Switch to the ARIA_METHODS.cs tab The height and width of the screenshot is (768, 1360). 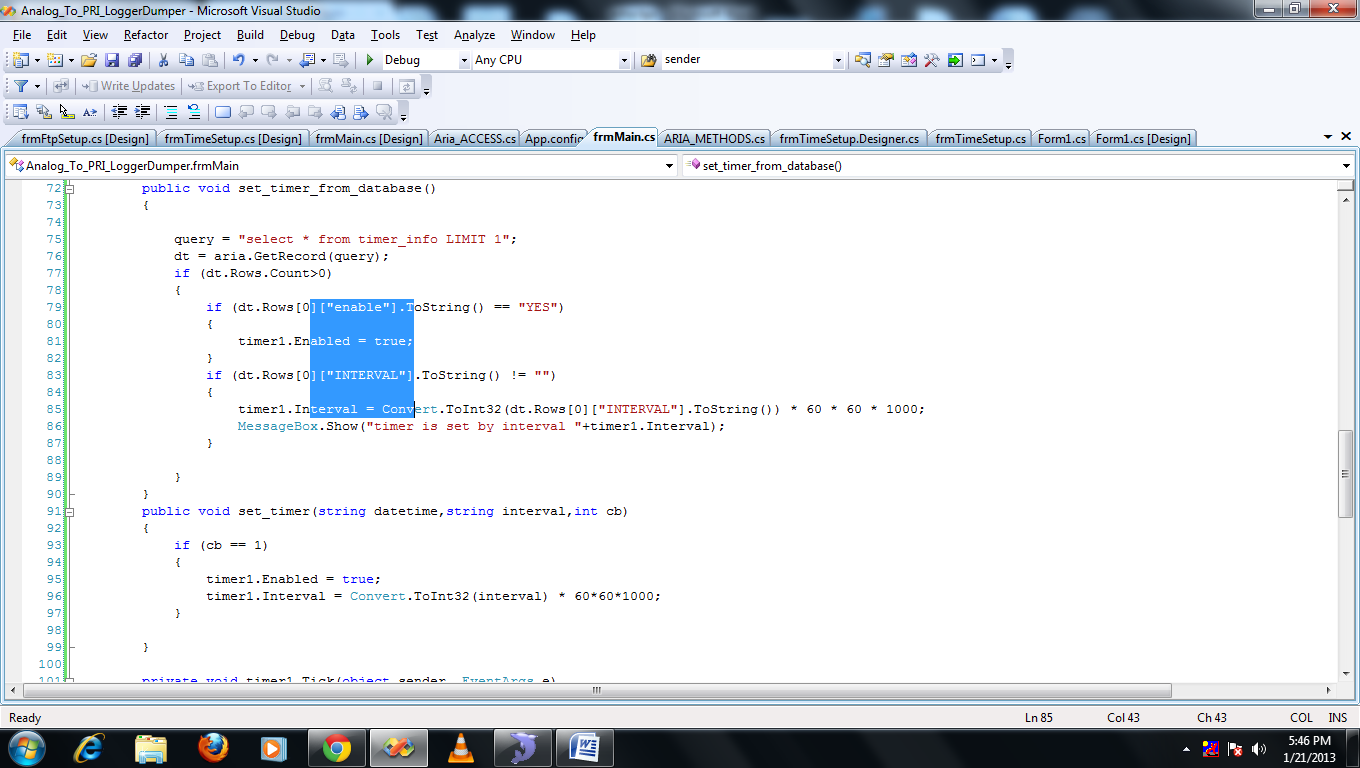(x=715, y=138)
